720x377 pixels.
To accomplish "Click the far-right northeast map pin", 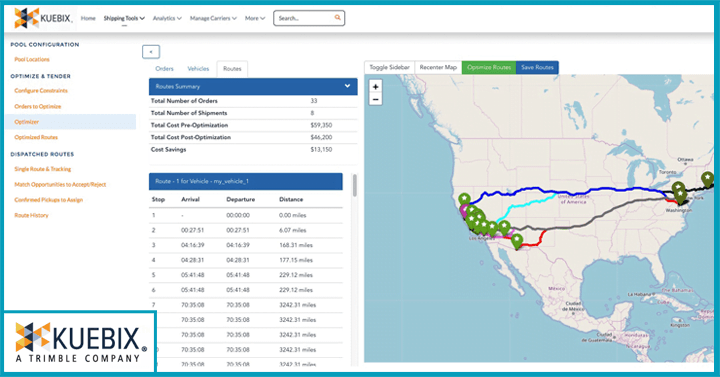I will point(708,178).
